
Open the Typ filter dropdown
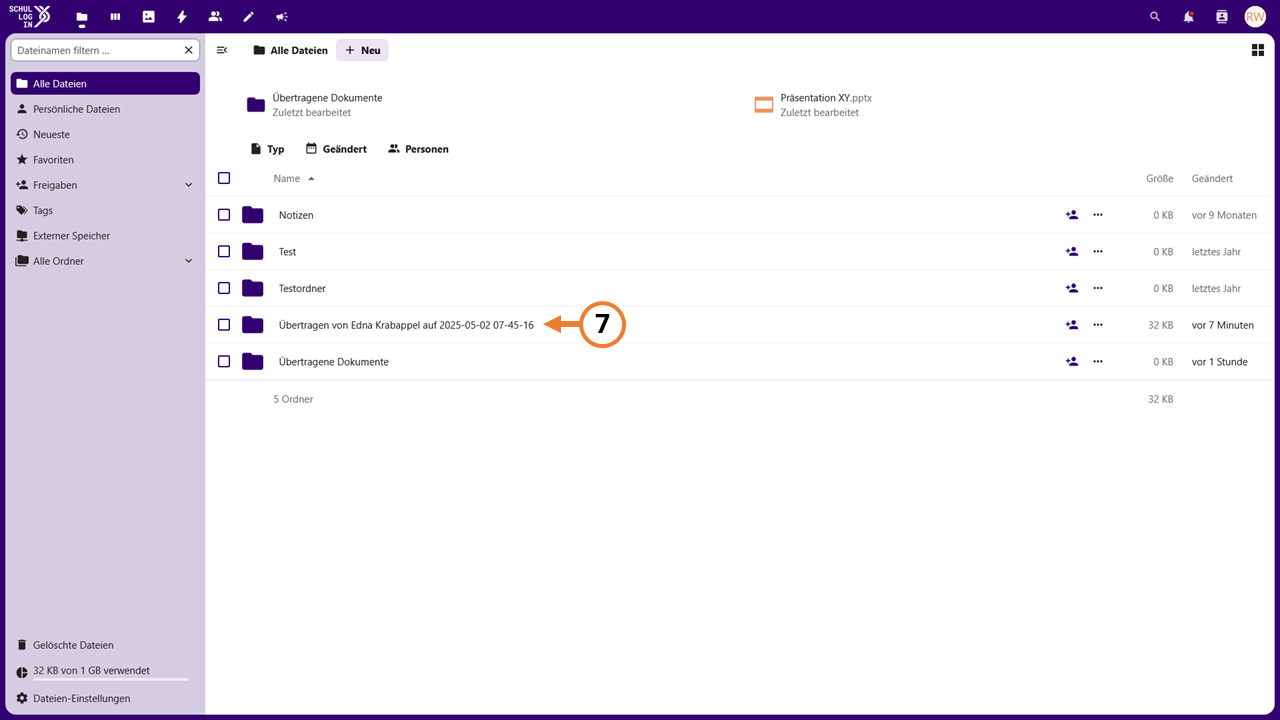click(x=267, y=149)
